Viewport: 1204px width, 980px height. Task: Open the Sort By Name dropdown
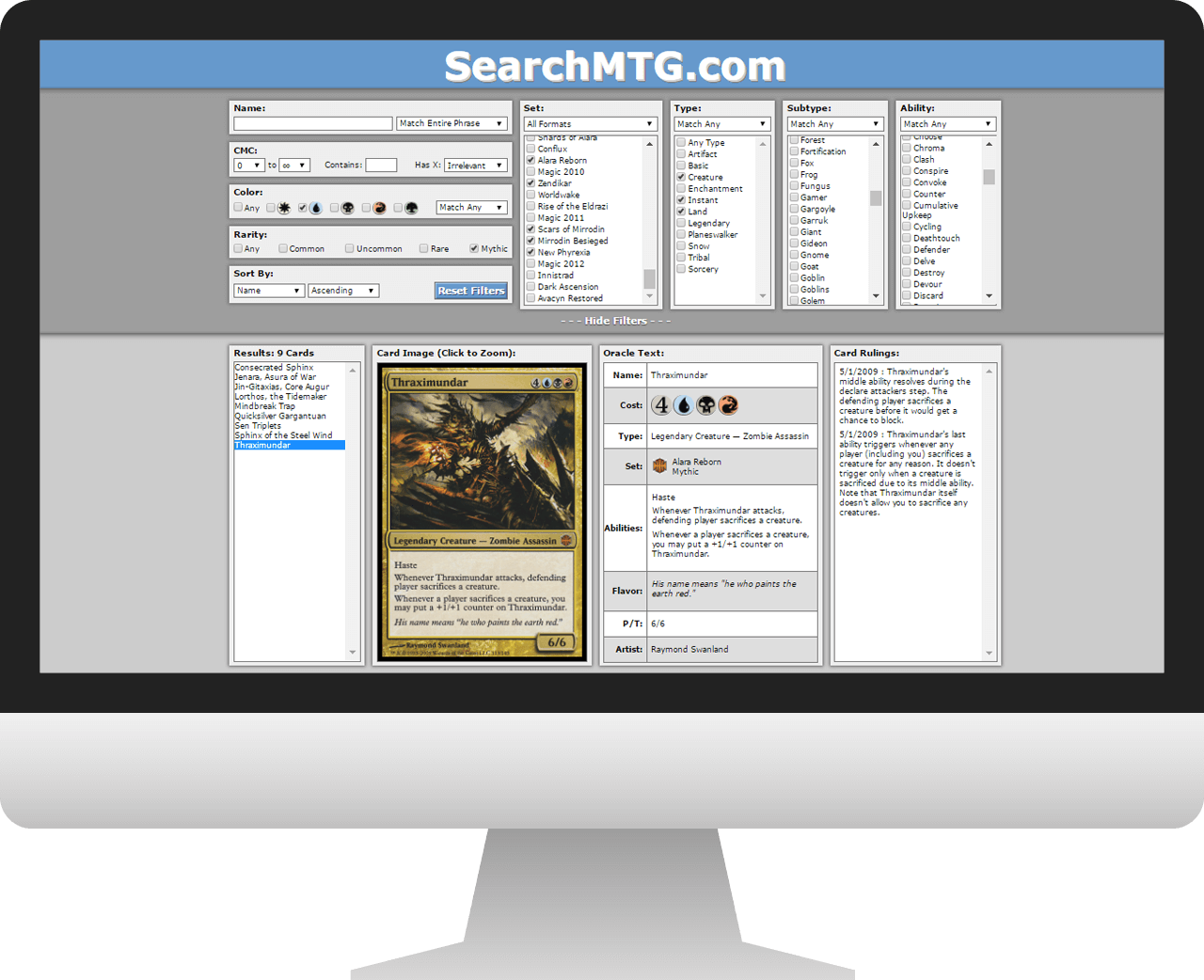tap(269, 291)
